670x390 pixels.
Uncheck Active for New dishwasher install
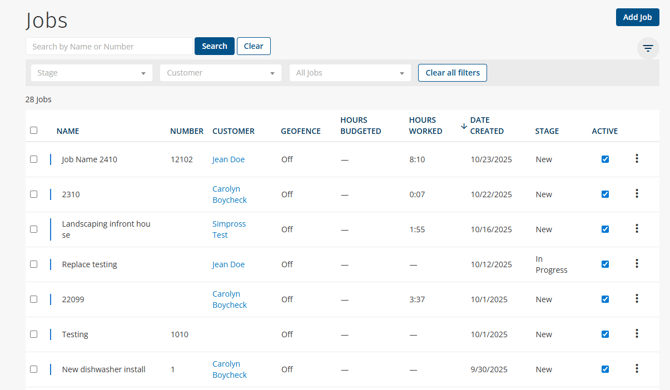(x=605, y=369)
